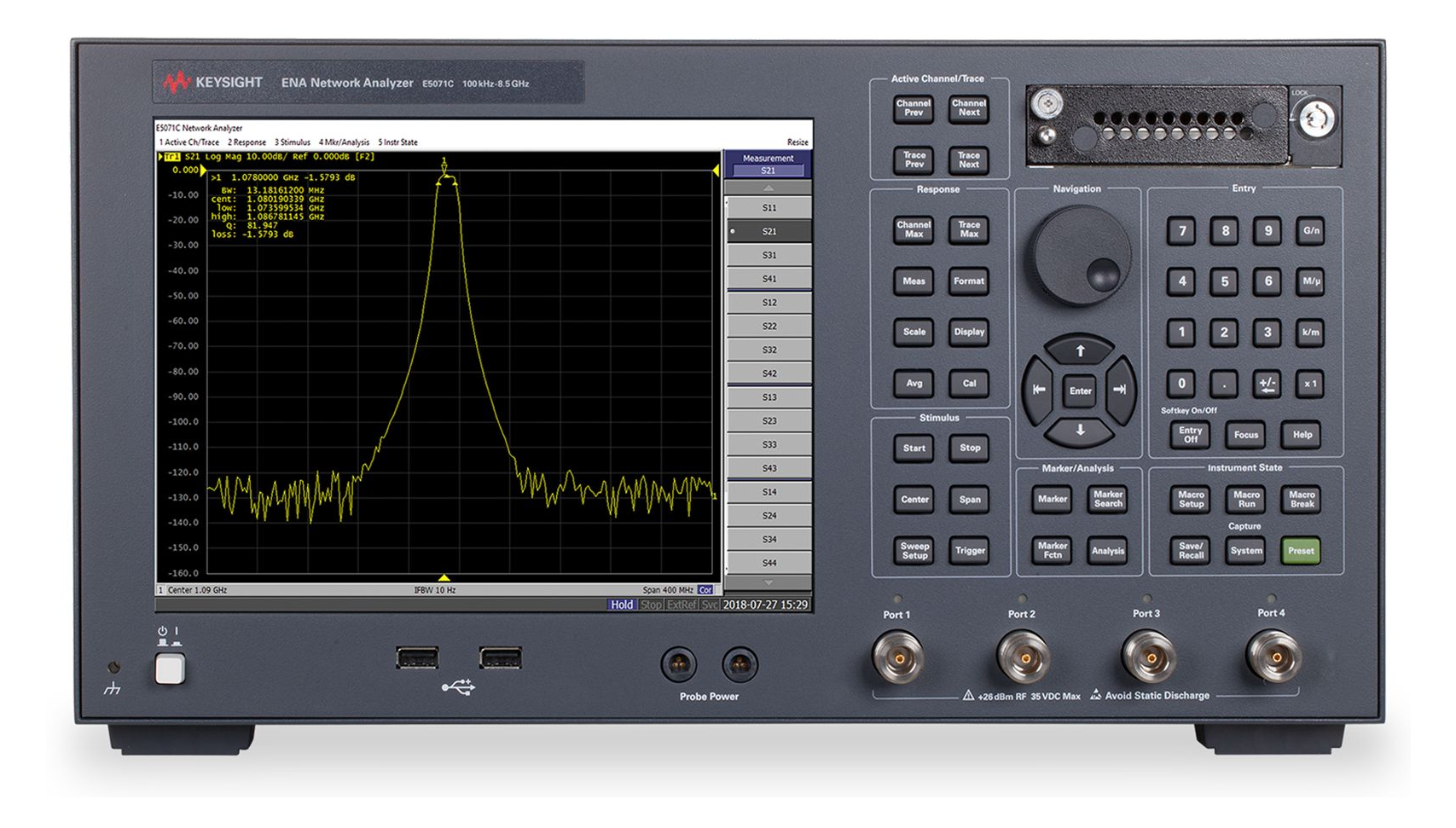Hit the Scale key
1456x828 pixels.
pos(914,333)
